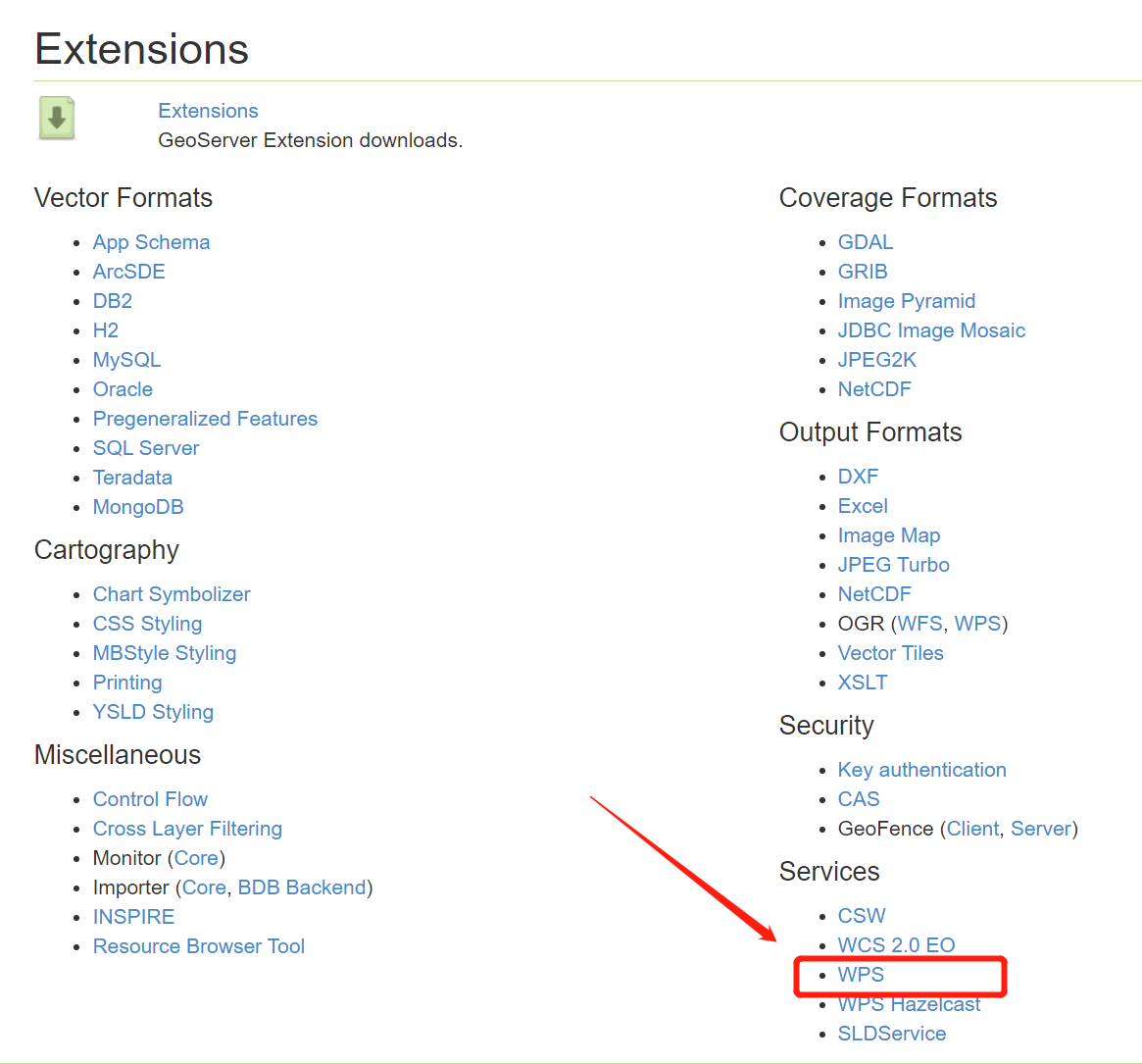Click the Pregeneralized Features link
The width and height of the screenshot is (1142, 1064).
(x=205, y=419)
